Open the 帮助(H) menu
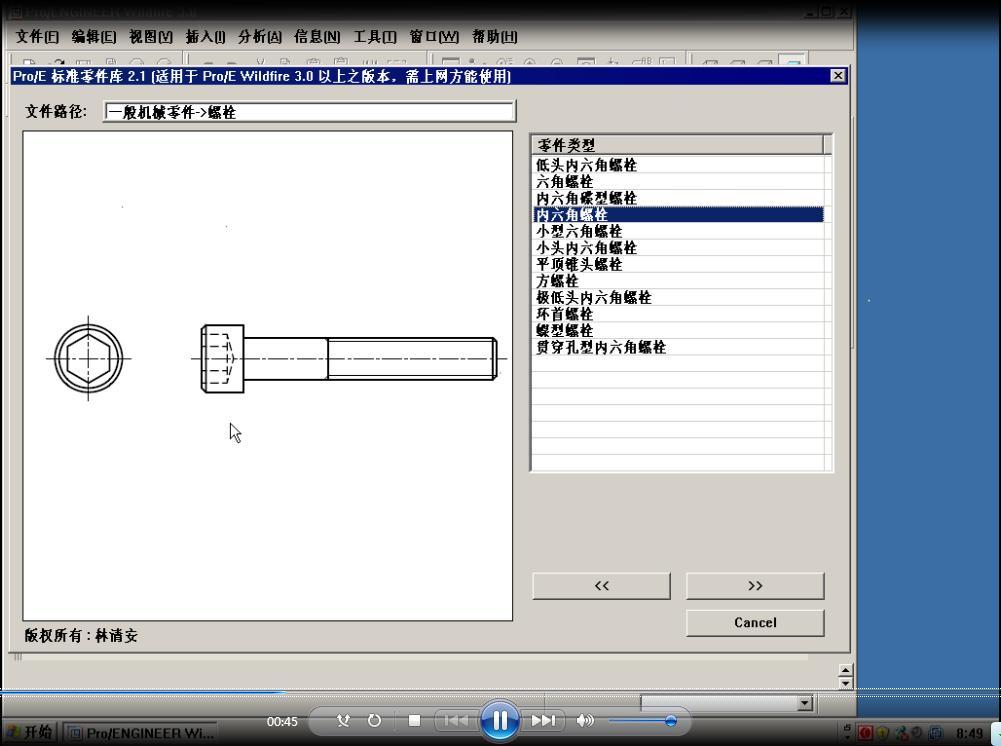The height and width of the screenshot is (746, 1001). pos(495,37)
